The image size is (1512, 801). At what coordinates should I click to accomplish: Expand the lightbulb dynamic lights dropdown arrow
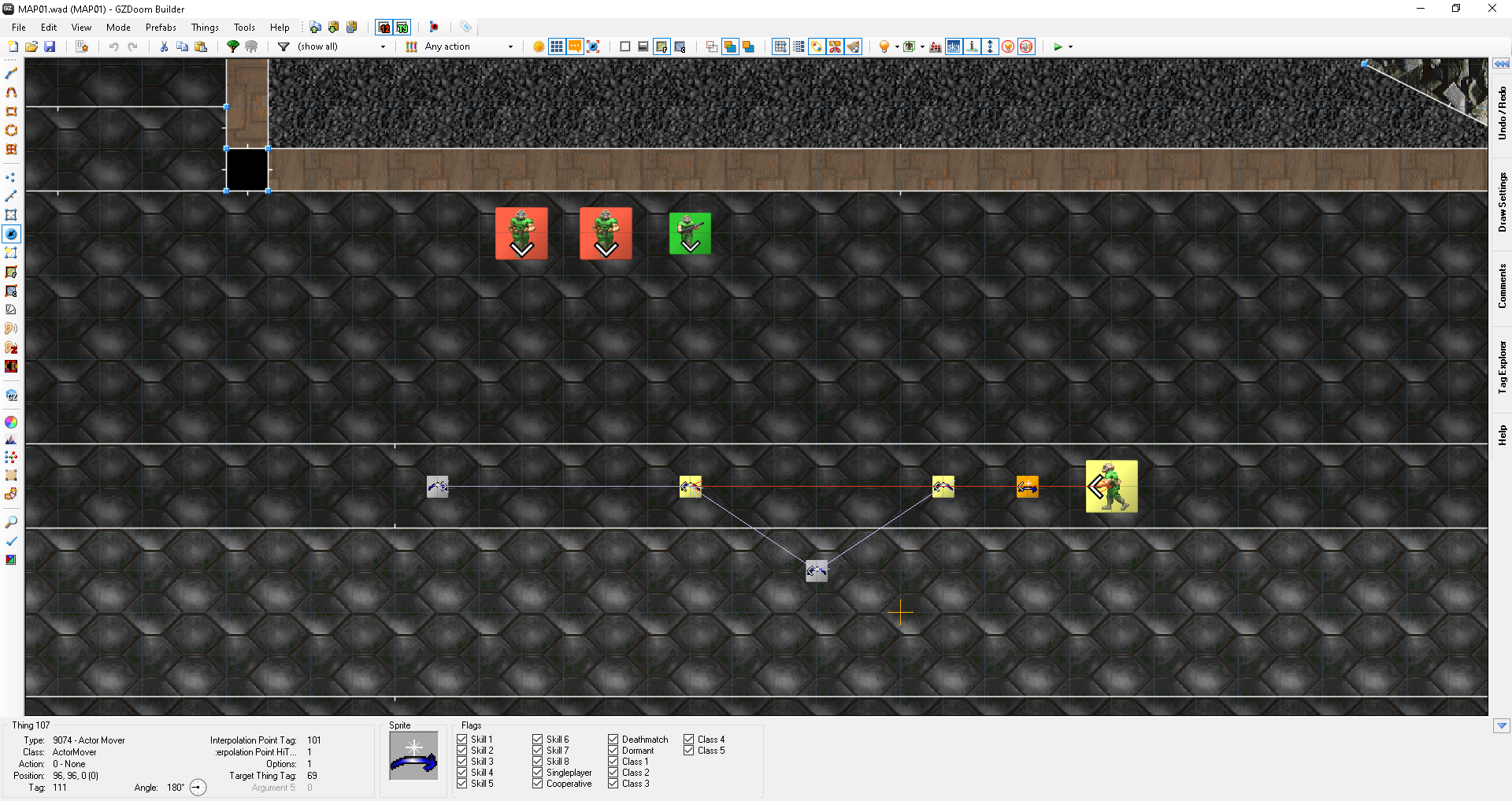click(x=897, y=46)
